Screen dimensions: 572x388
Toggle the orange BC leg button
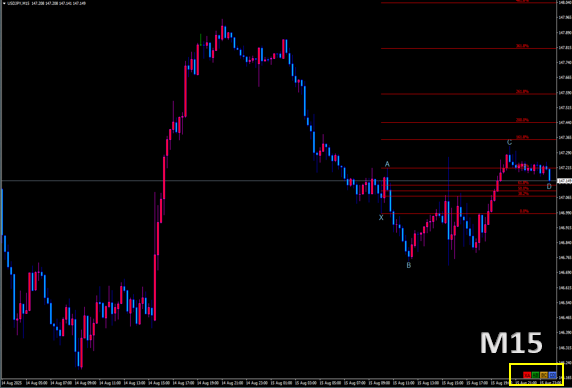544,375
